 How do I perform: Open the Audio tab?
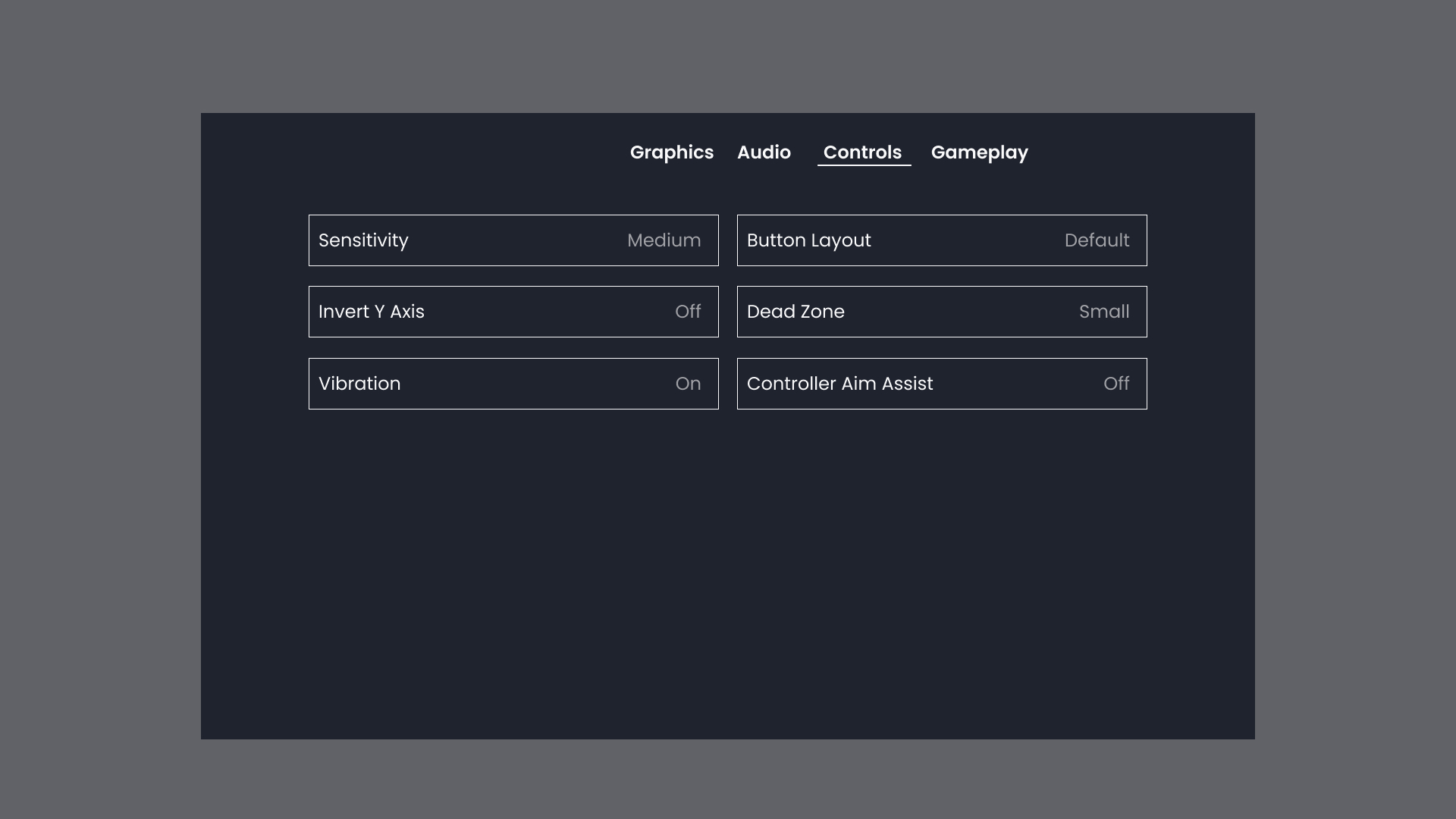764,152
